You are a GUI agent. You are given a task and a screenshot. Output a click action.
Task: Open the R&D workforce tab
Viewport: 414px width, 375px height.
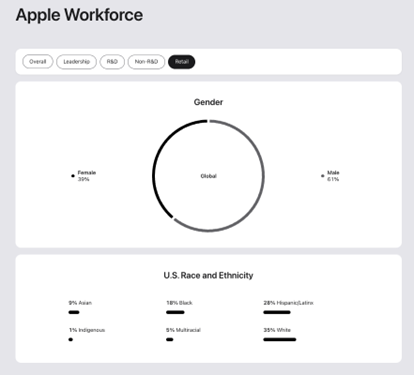(112, 62)
